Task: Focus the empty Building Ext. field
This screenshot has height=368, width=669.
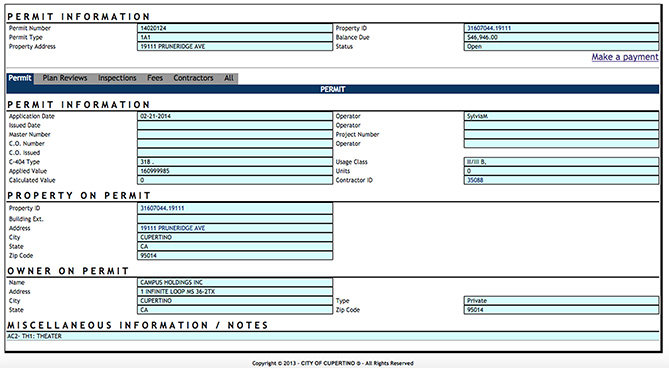Action: tap(235, 219)
